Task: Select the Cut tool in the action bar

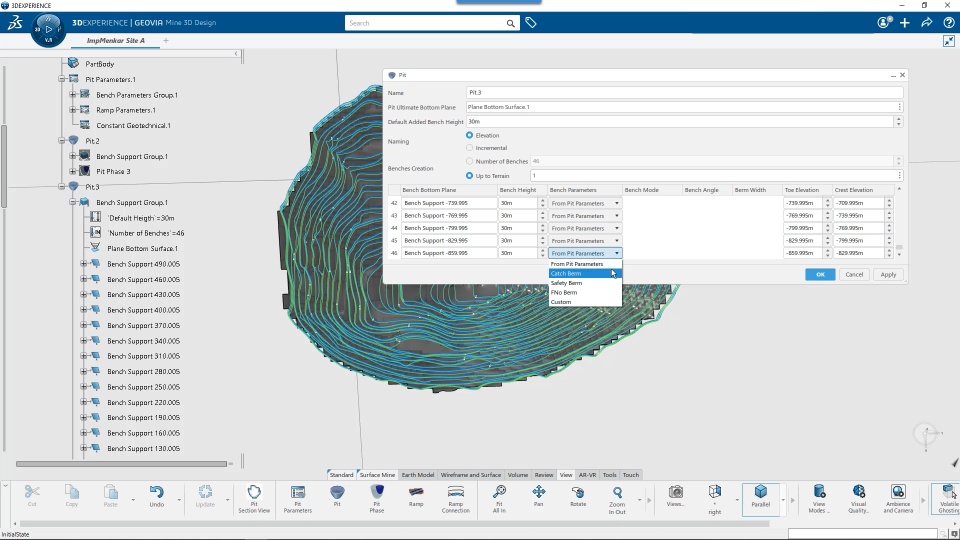Action: [x=32, y=496]
